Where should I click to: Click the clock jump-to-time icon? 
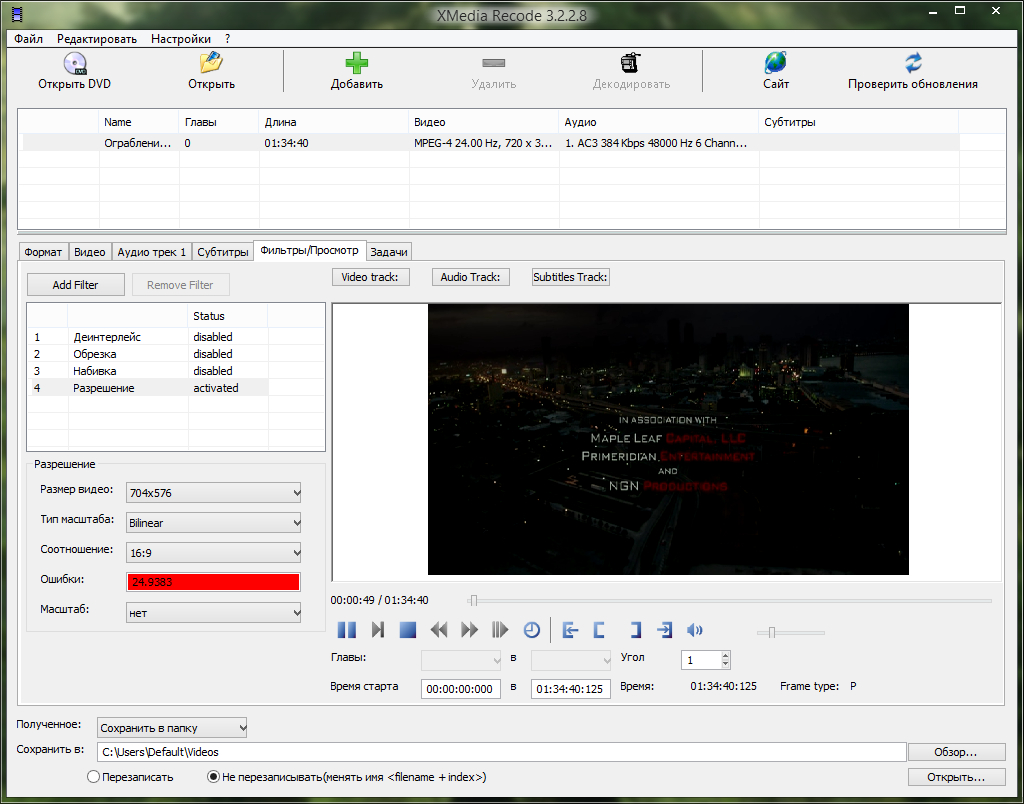click(532, 630)
